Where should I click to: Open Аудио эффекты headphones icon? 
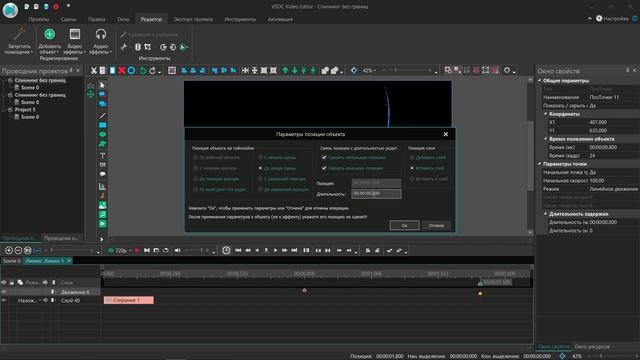[100, 34]
